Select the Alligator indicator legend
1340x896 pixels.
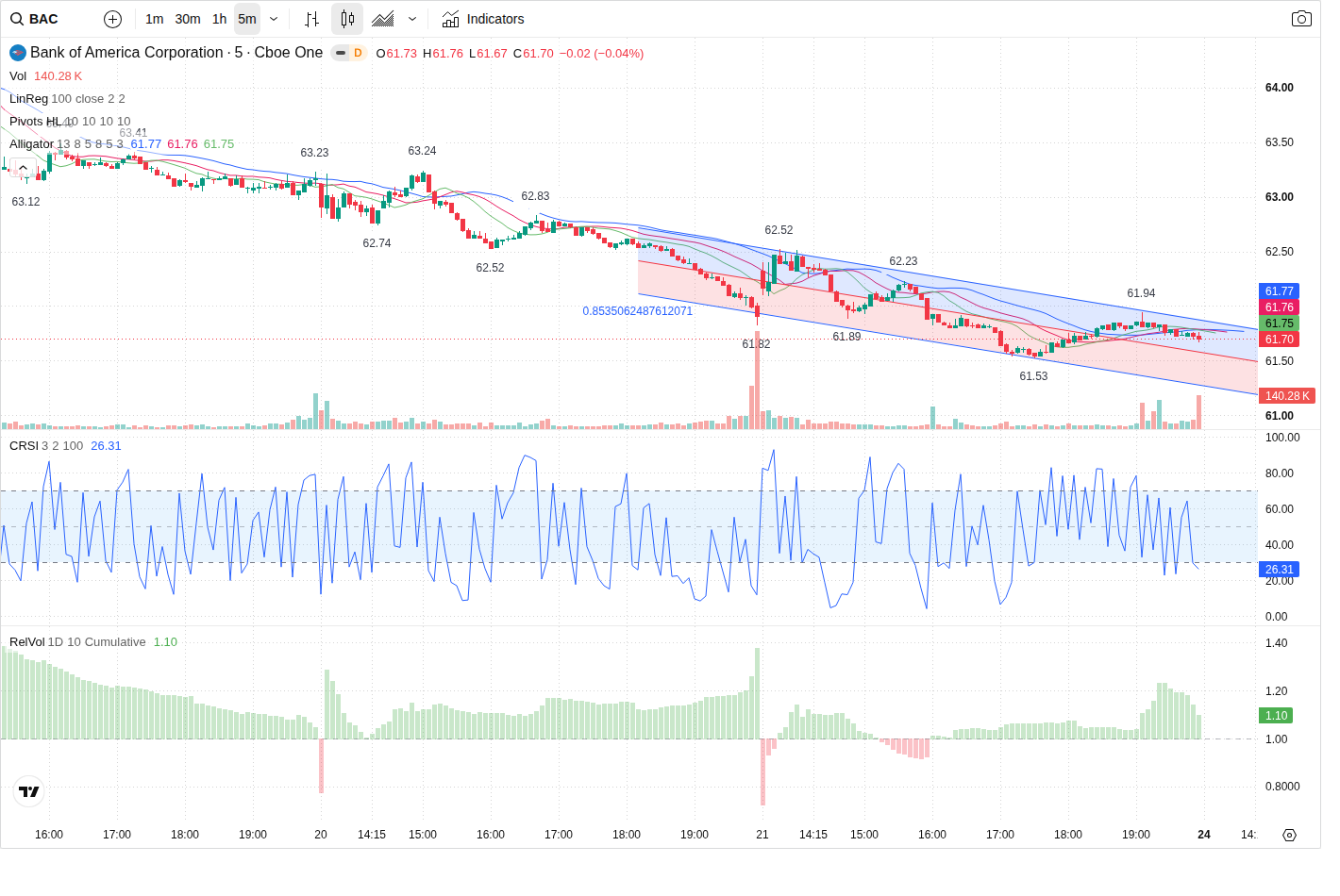(31, 144)
